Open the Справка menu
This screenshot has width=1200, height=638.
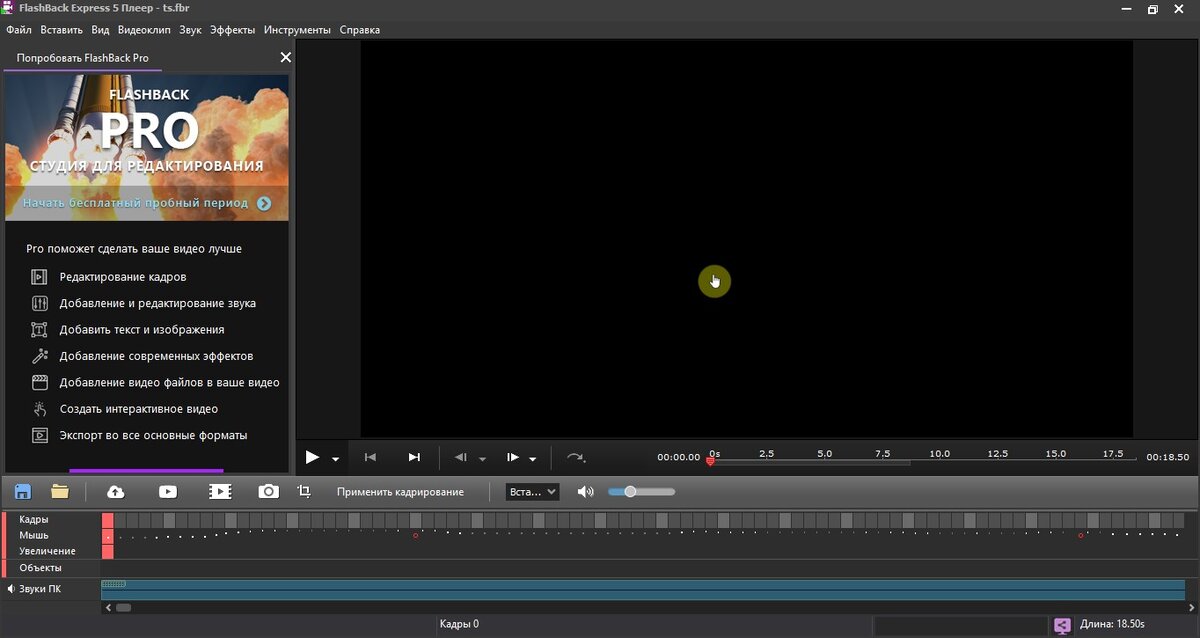360,30
